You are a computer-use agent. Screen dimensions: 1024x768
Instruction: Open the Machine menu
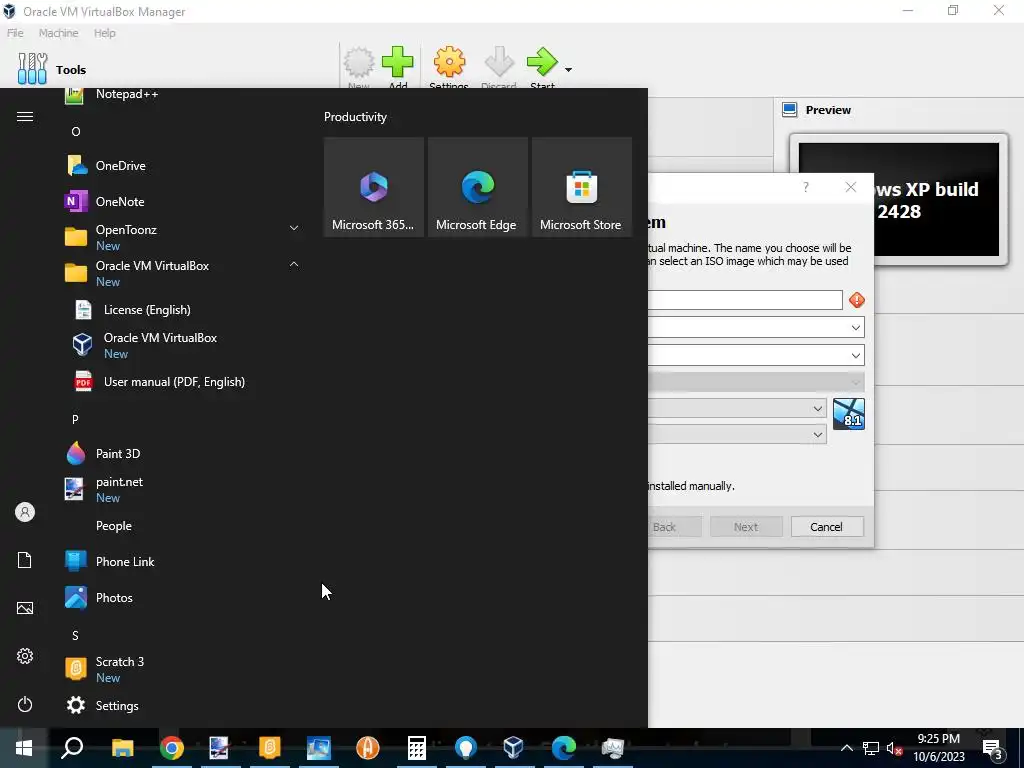(58, 33)
